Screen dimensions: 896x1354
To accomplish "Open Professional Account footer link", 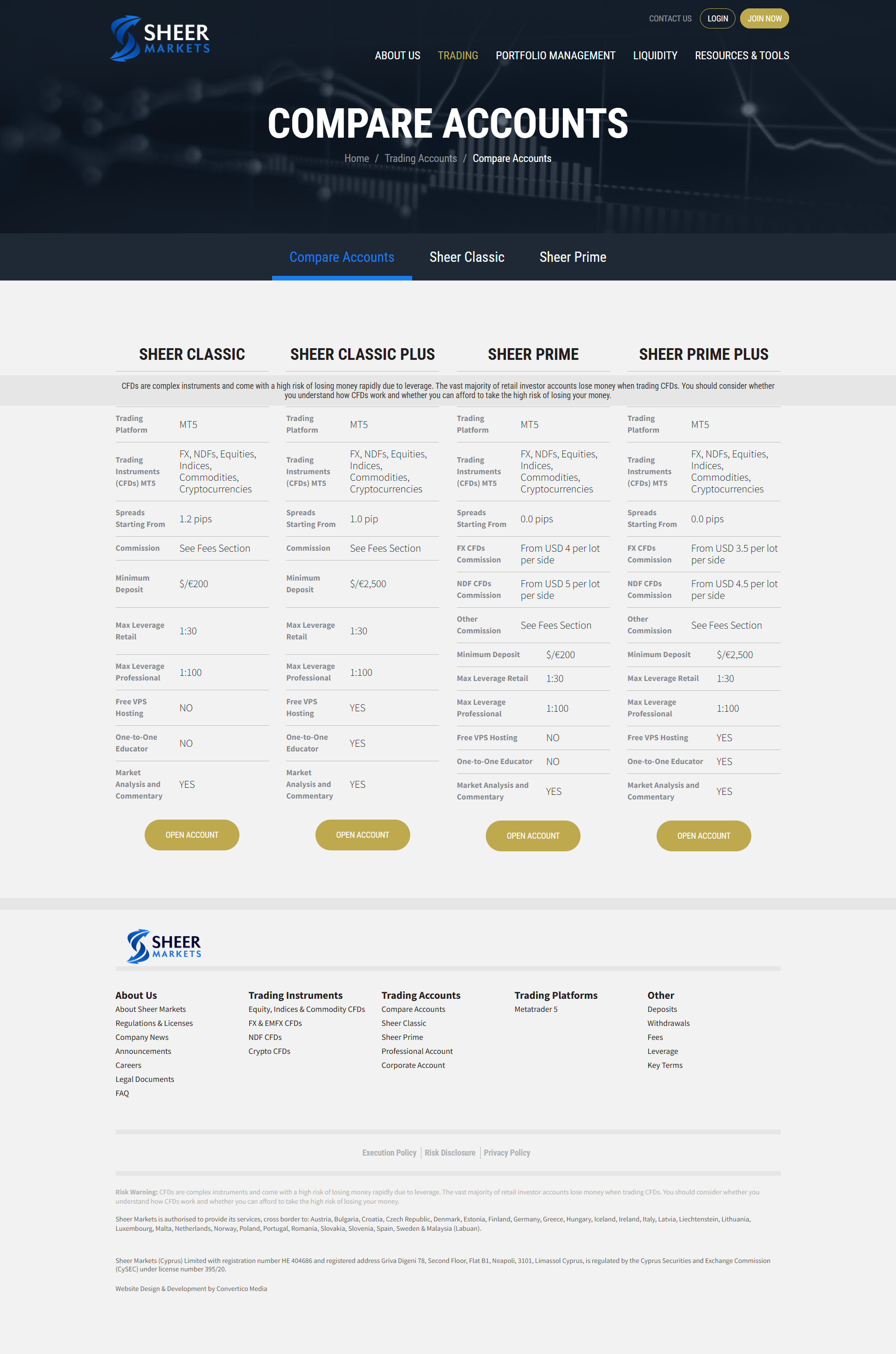I will [417, 1051].
